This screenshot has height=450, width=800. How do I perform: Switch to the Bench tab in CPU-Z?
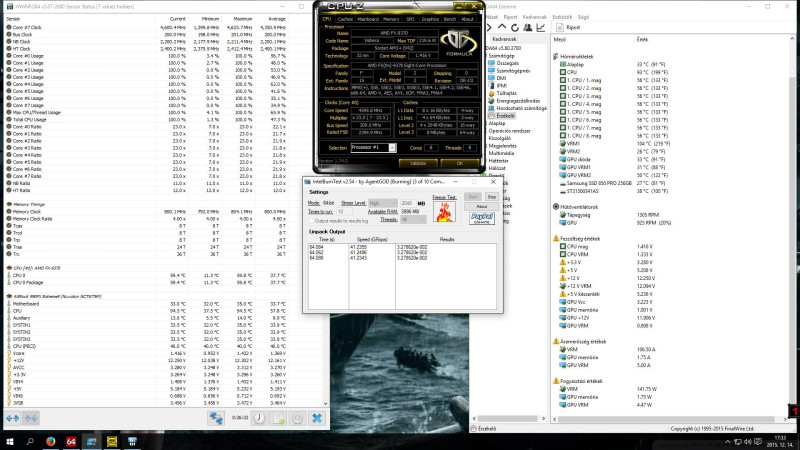pos(449,19)
